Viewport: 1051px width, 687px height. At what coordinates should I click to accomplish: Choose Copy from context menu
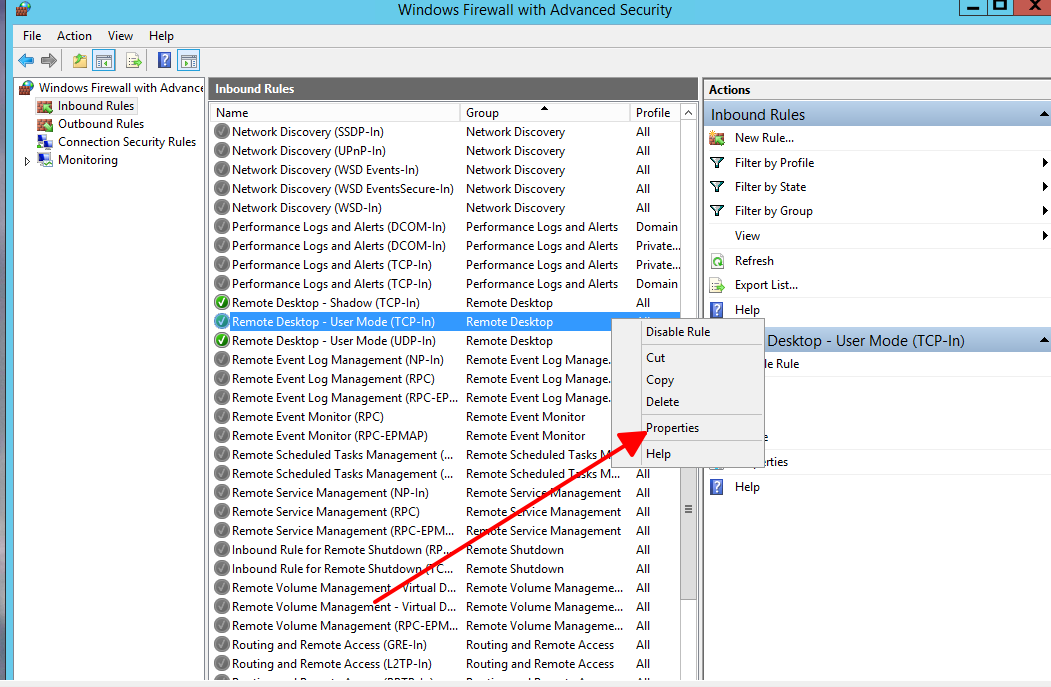point(688,380)
